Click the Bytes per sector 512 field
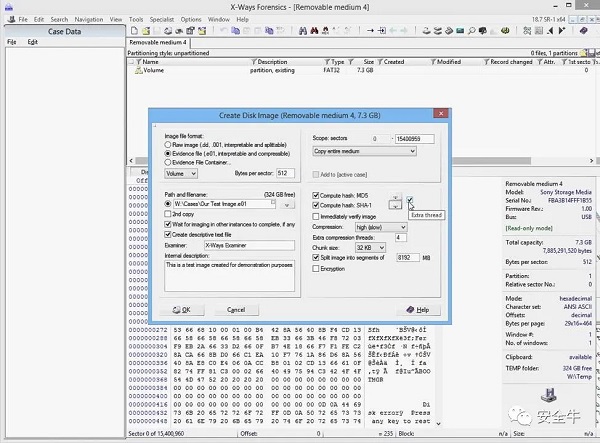 click(x=285, y=173)
